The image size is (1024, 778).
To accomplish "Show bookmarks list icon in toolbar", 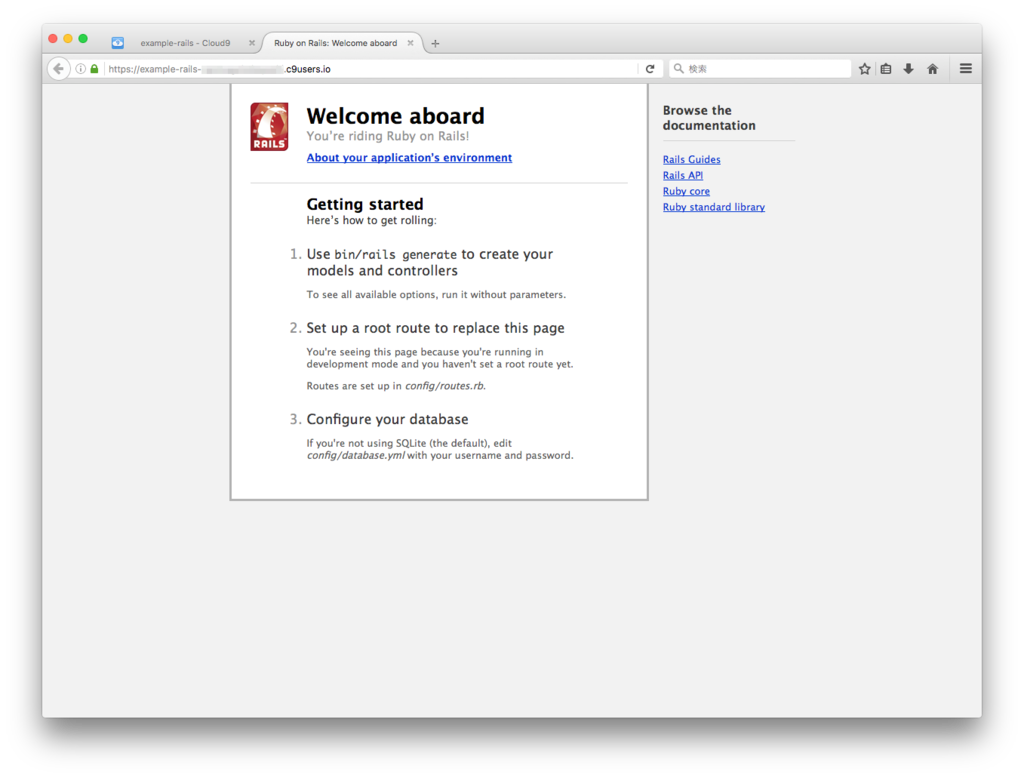I will tap(886, 69).
